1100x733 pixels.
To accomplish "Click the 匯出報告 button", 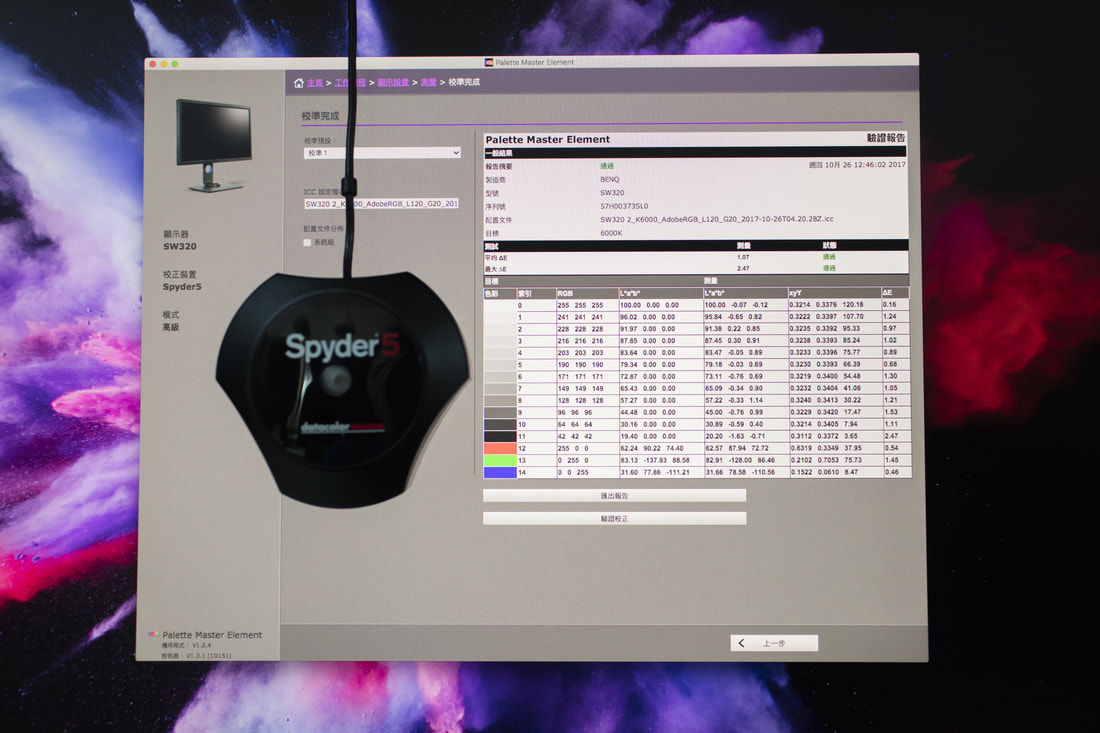I will 614,496.
